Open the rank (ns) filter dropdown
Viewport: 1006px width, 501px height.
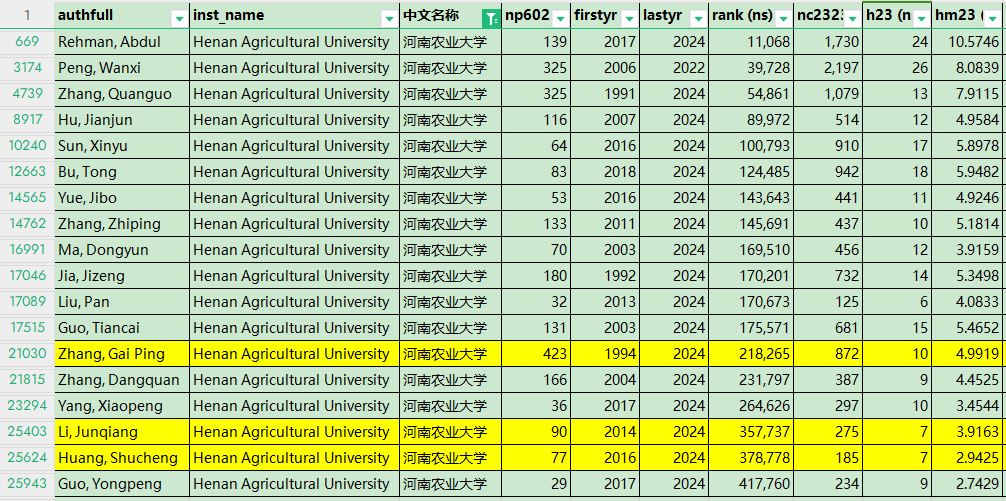(x=783, y=17)
